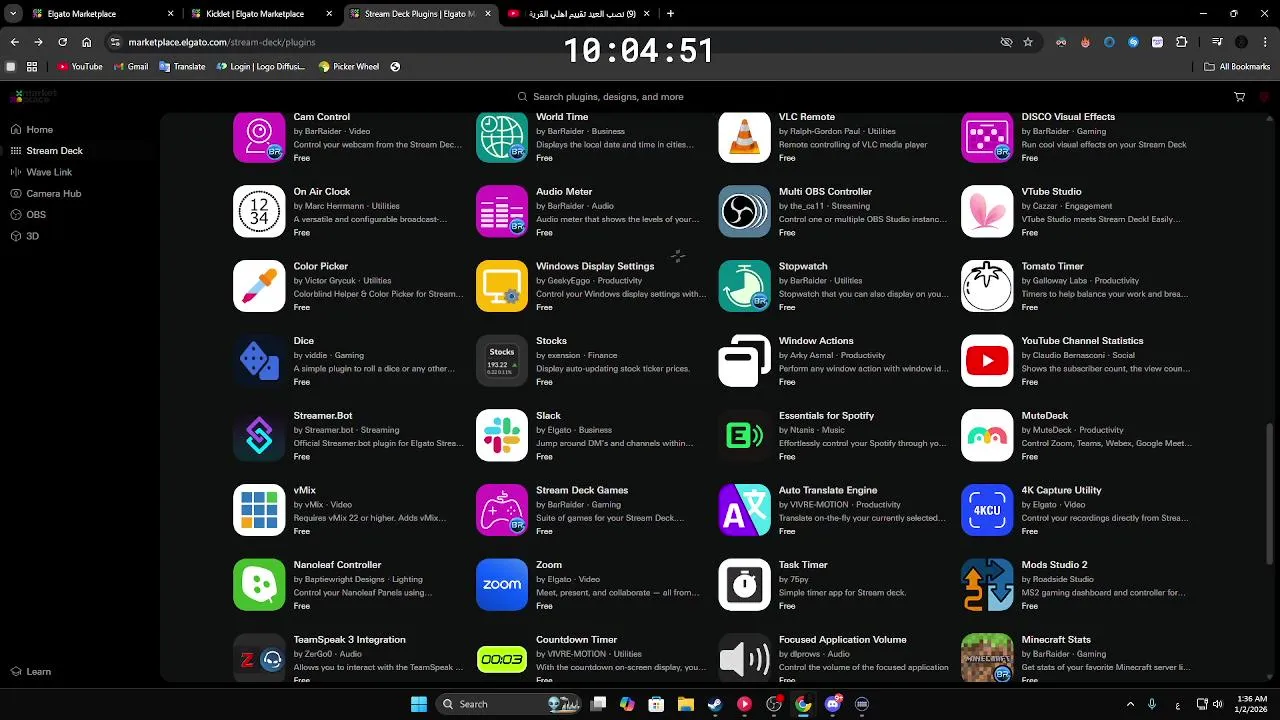Open the Dice plugin icon
Screen dimensions: 1280x720
coord(259,361)
